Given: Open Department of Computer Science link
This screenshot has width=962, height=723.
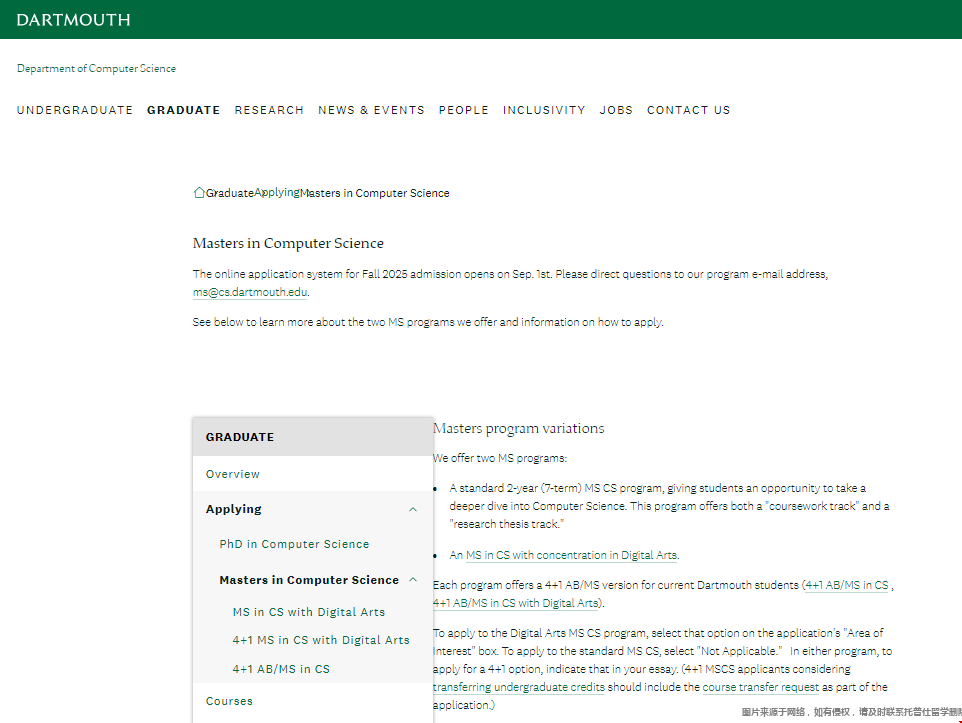Looking at the screenshot, I should pos(96,69).
